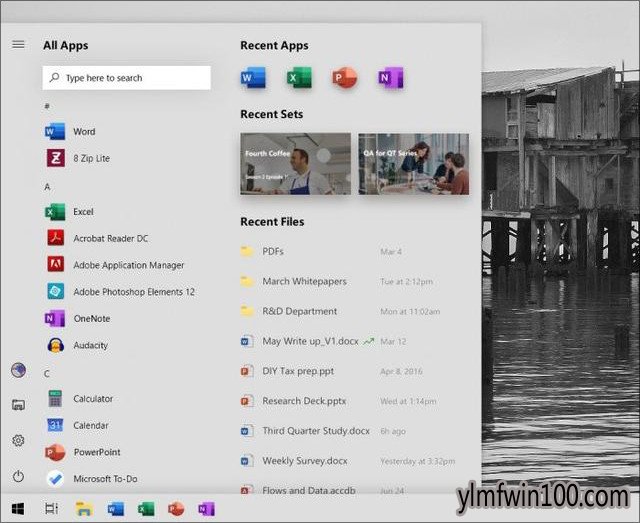The height and width of the screenshot is (523, 640).
Task: Open 8 Zip Lite app
Action: coord(78,158)
